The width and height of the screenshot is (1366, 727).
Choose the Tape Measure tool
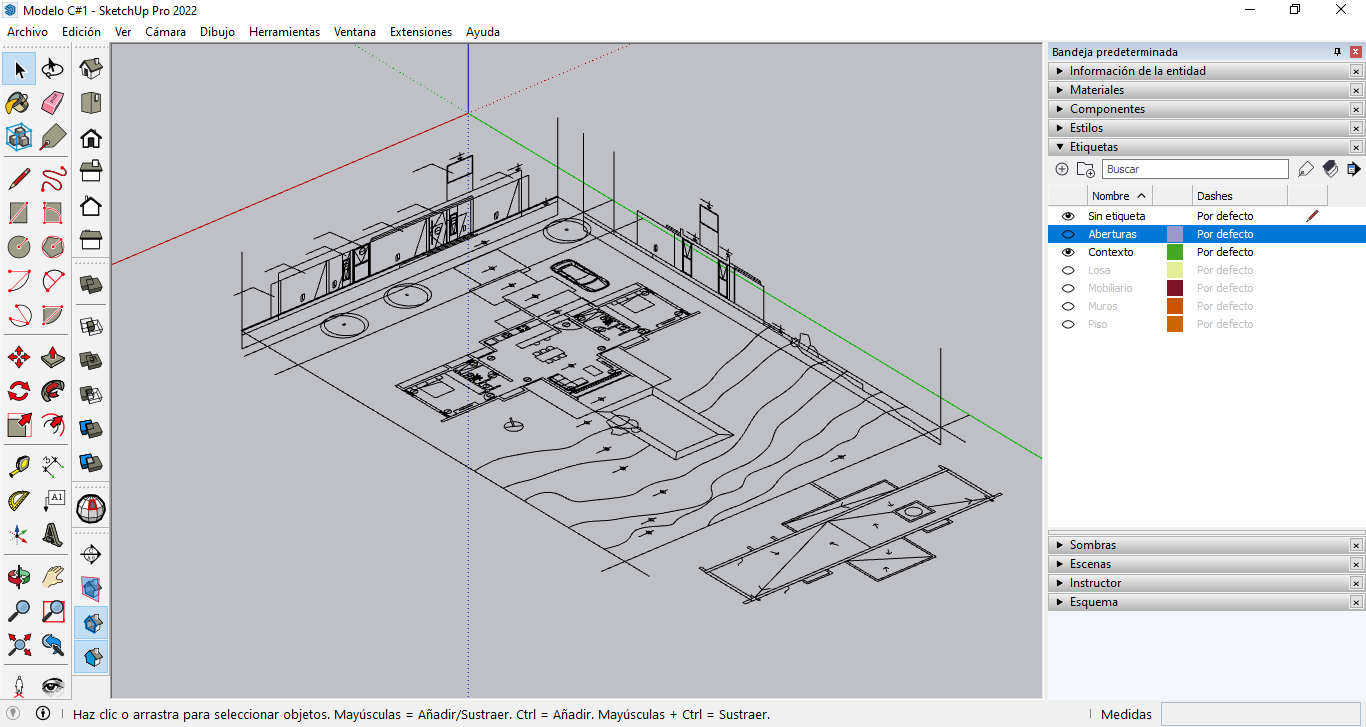(19, 466)
